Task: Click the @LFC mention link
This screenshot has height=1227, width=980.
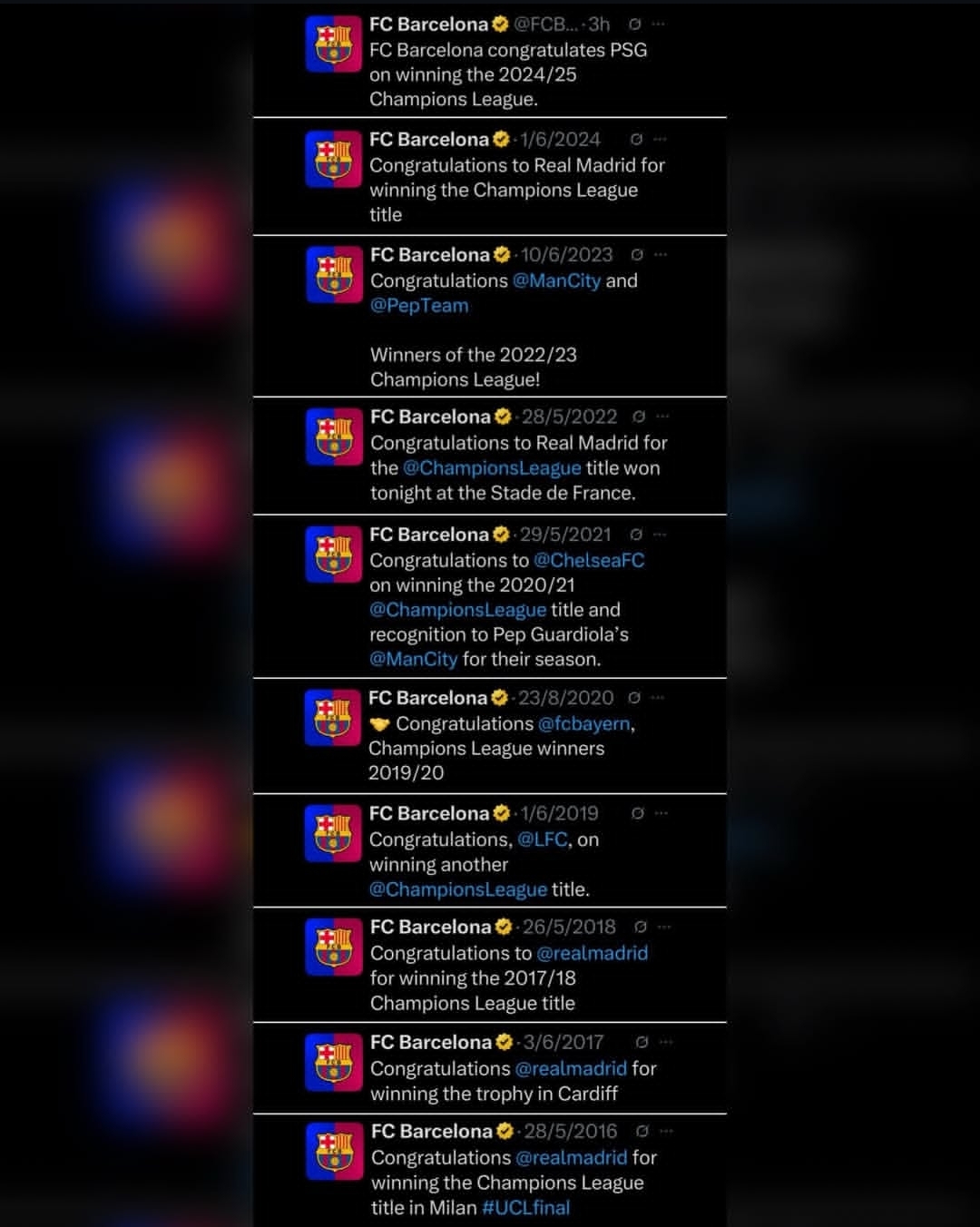Action: 543,839
